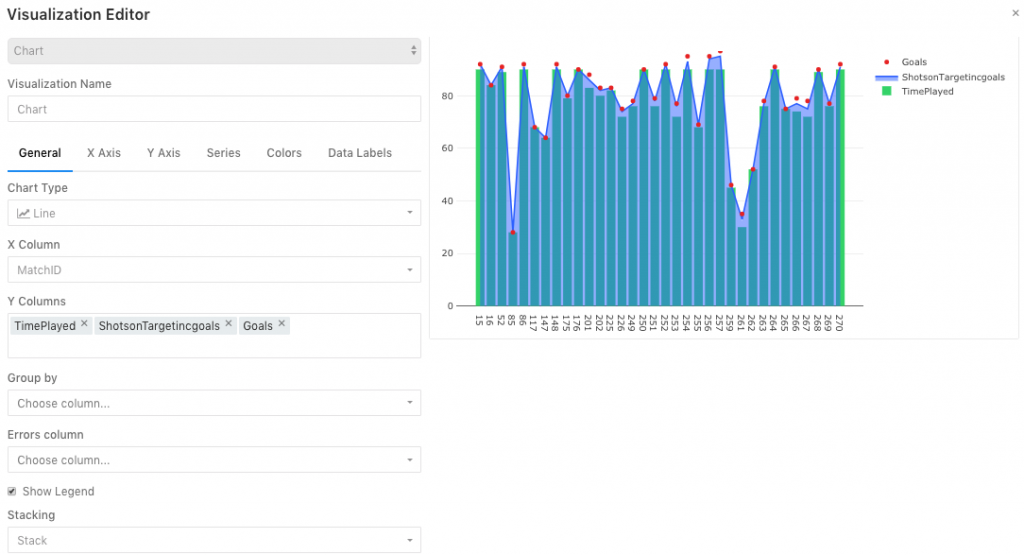This screenshot has width=1024, height=555.
Task: Click the ShotsonTargetincgoals blue line legend icon
Action: (886, 77)
